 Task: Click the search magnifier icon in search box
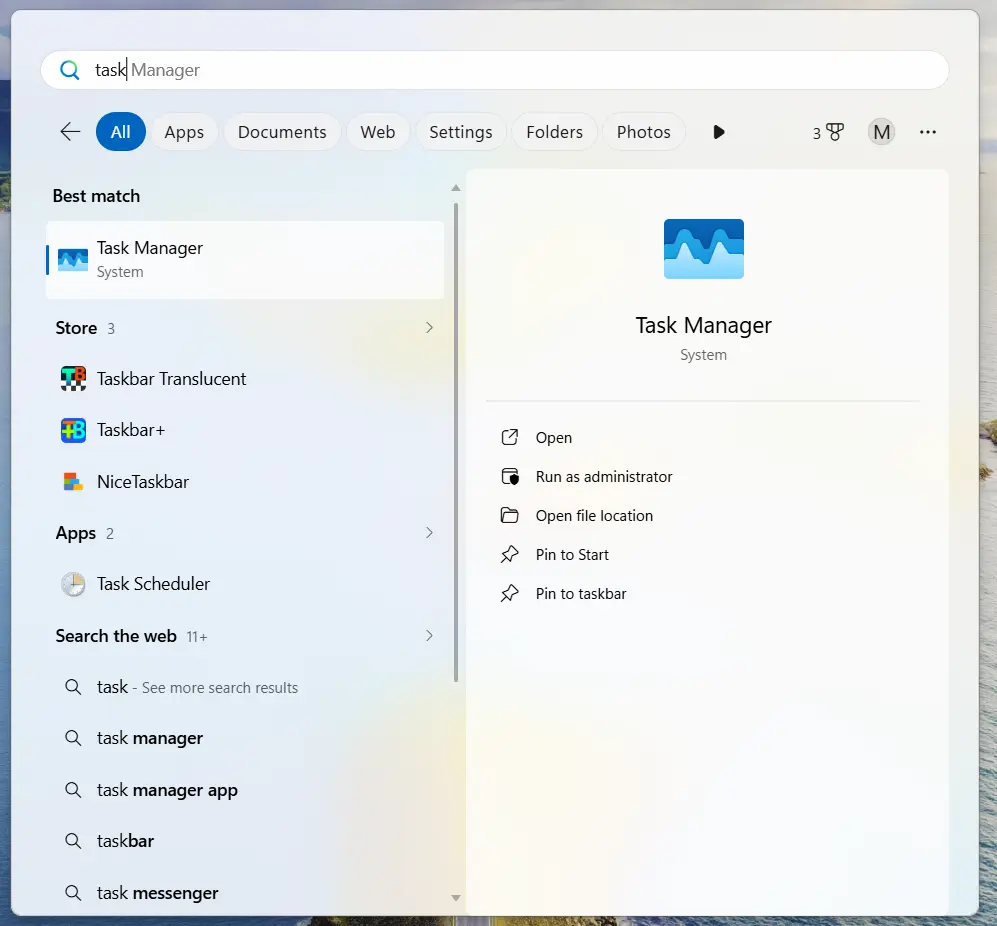[x=70, y=70]
